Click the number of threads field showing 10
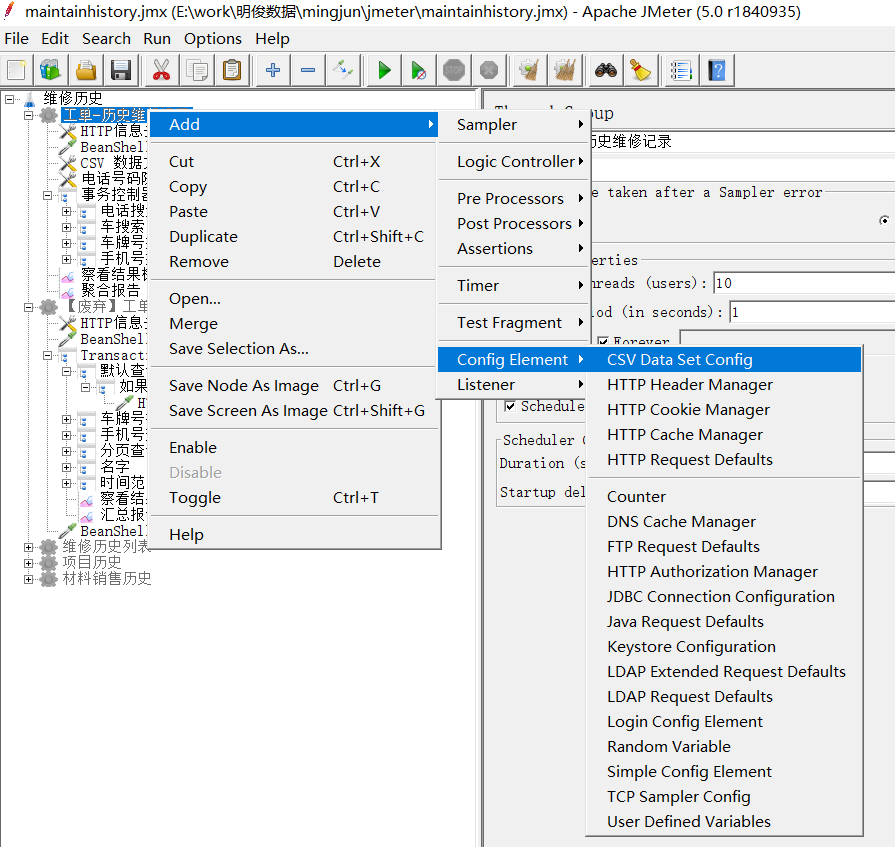 click(804, 283)
